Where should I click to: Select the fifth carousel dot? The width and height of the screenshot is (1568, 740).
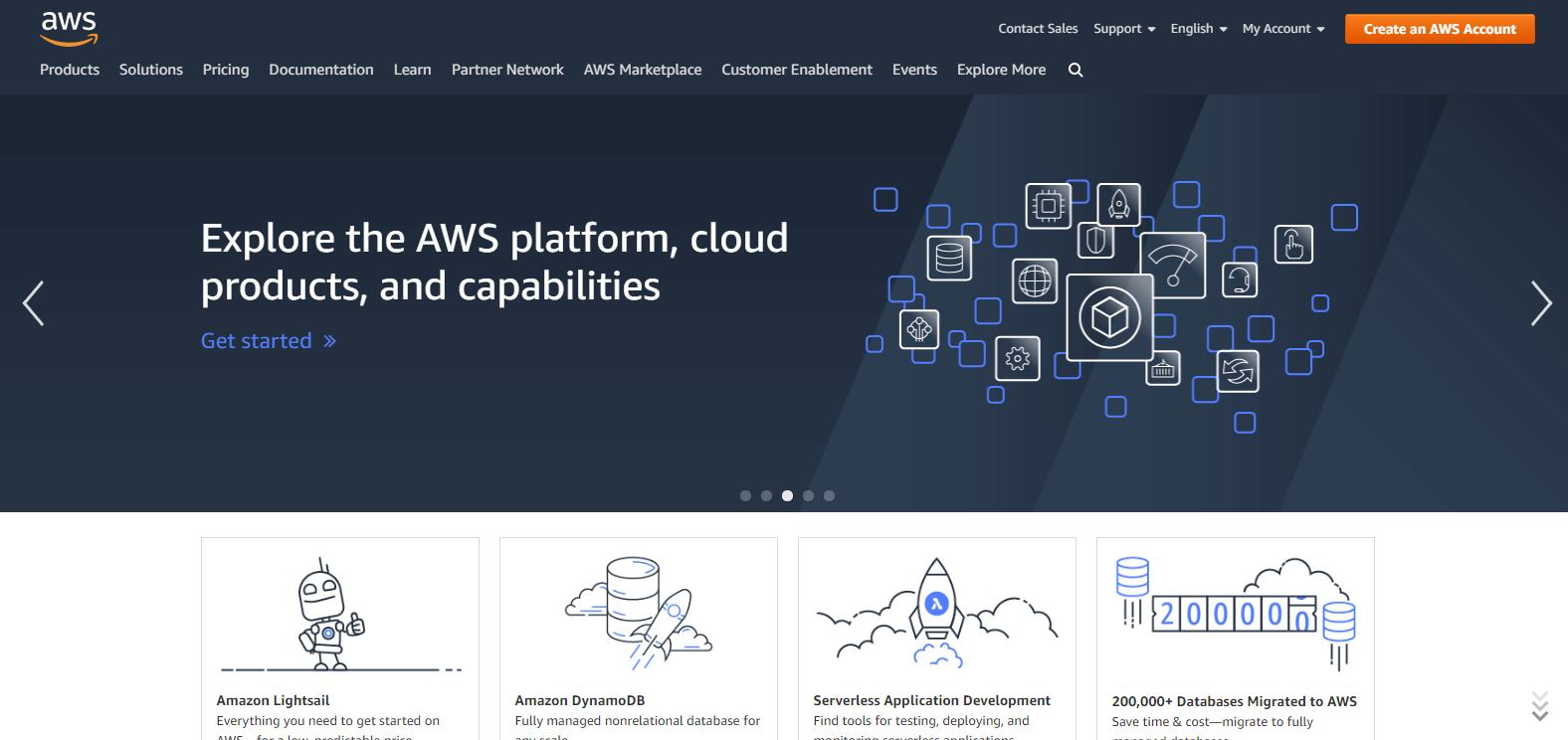(829, 495)
